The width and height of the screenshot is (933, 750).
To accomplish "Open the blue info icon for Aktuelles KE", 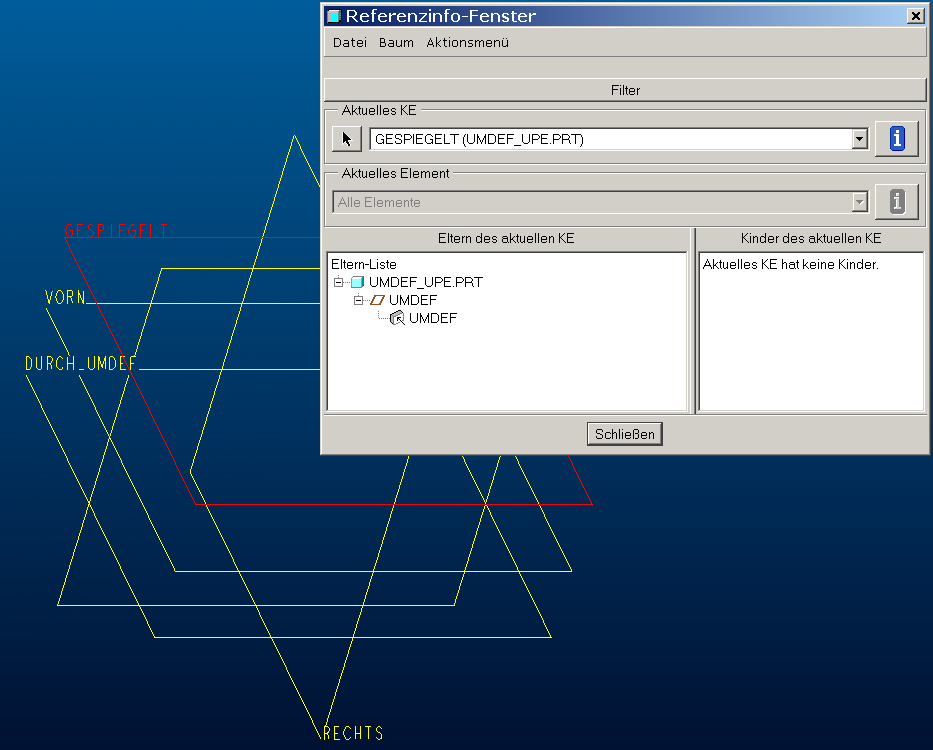I will coord(897,139).
